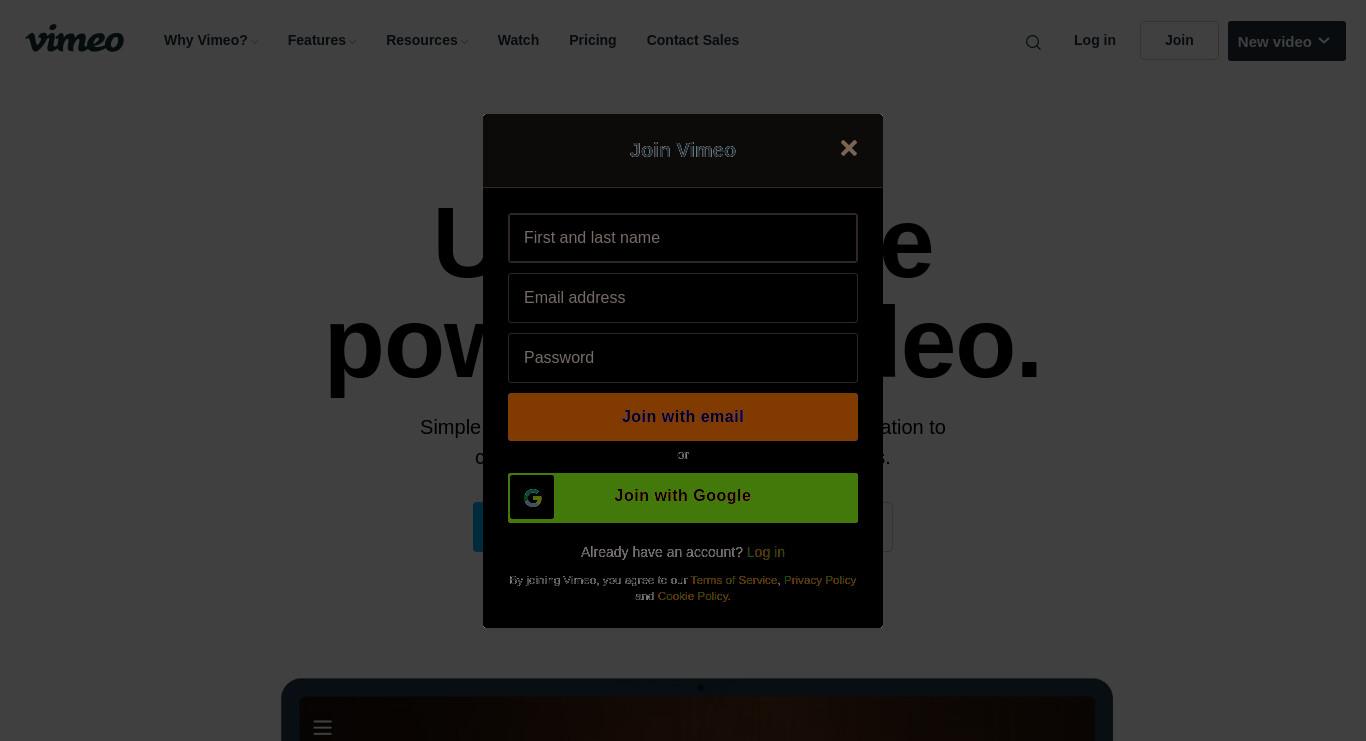Viewport: 1366px width, 741px height.
Task: Close the Join Vimeo dialog
Action: pos(849,148)
